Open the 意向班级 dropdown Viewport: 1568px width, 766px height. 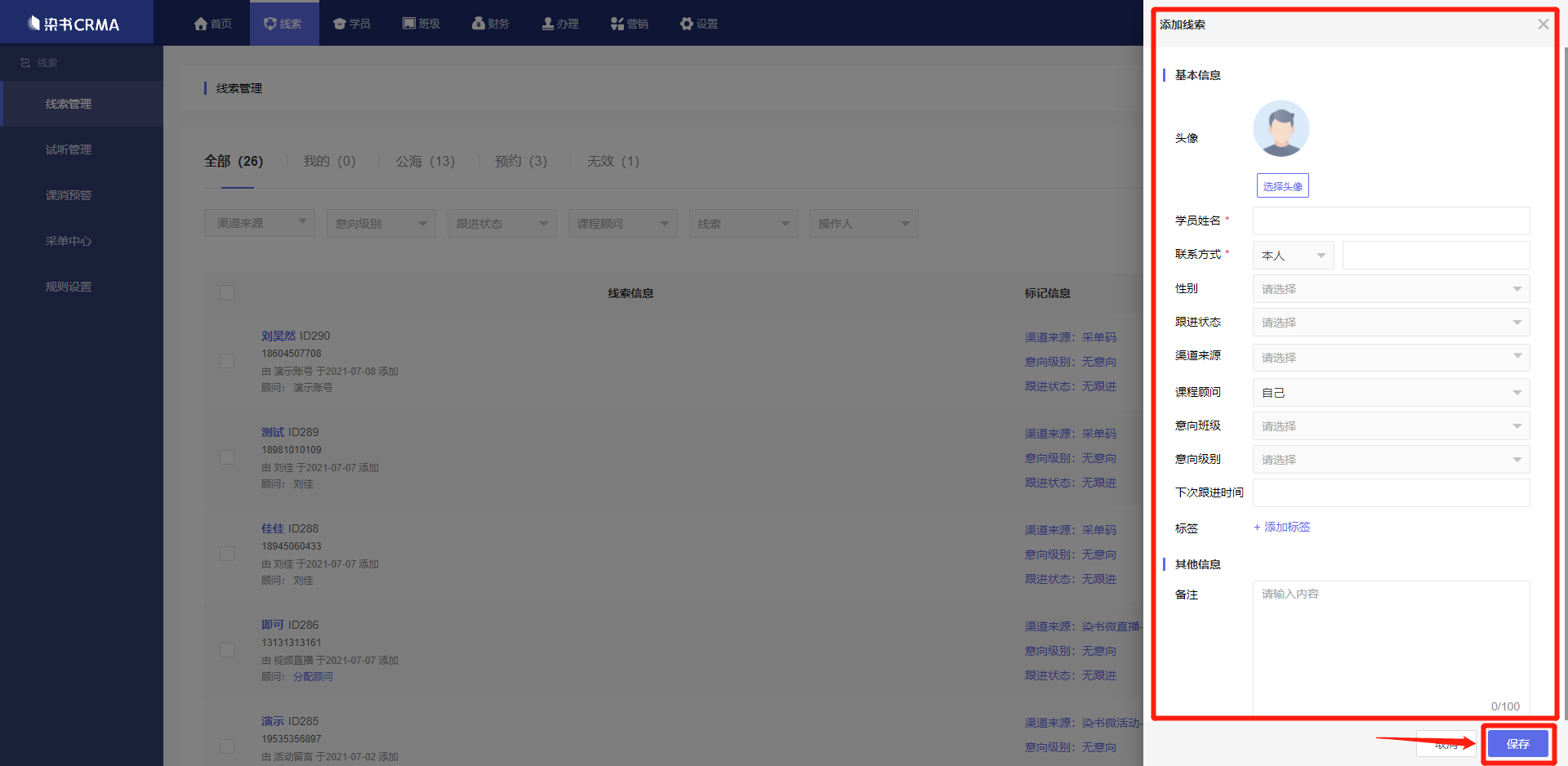[1391, 426]
